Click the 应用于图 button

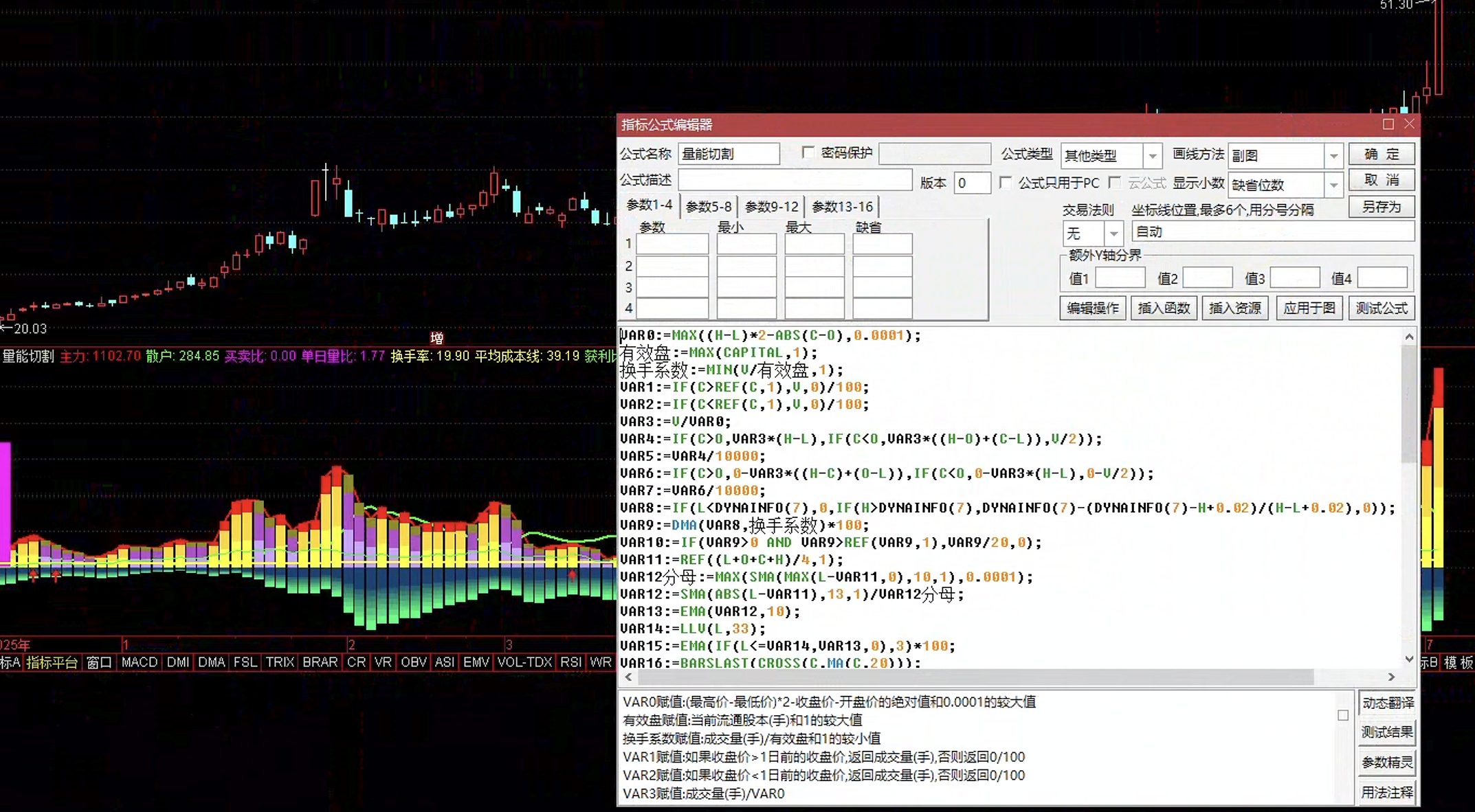[x=1309, y=308]
